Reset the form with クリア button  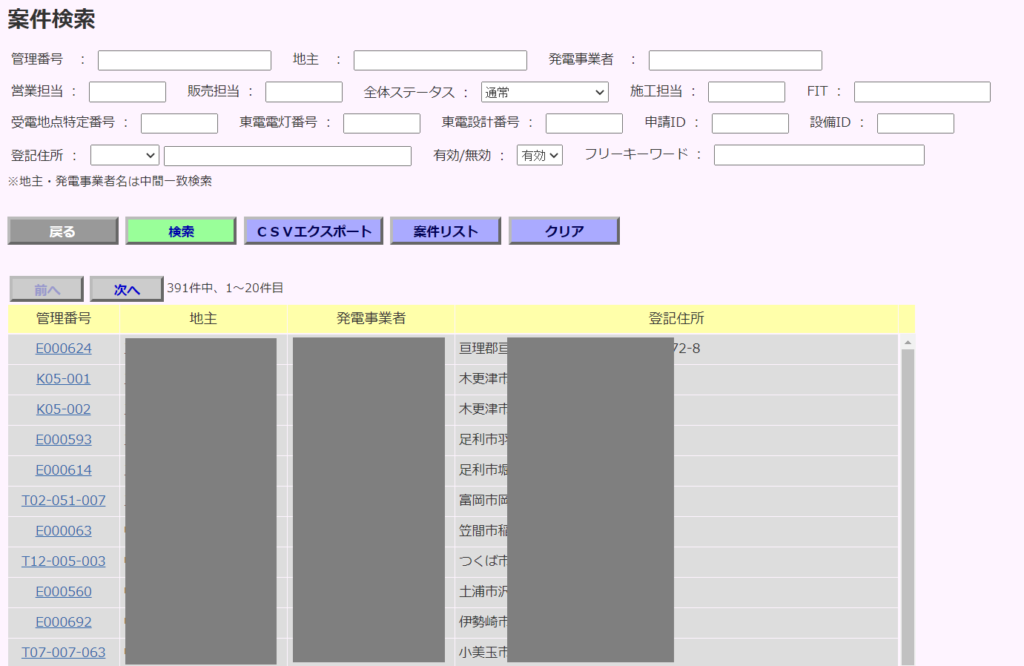click(x=564, y=231)
